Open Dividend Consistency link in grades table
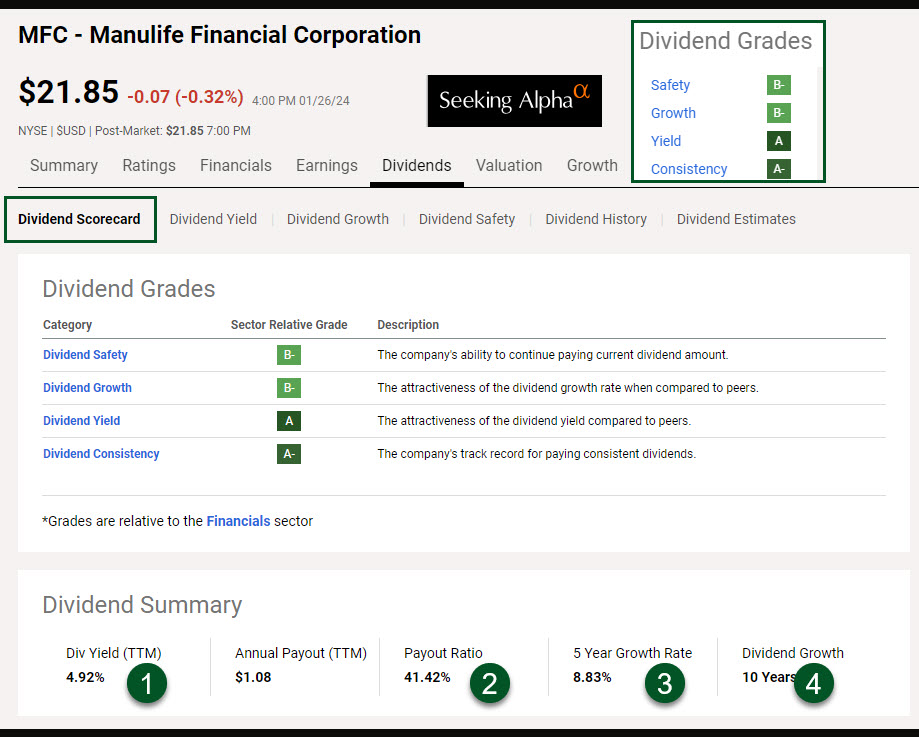Image resolution: width=919 pixels, height=737 pixels. [x=101, y=454]
